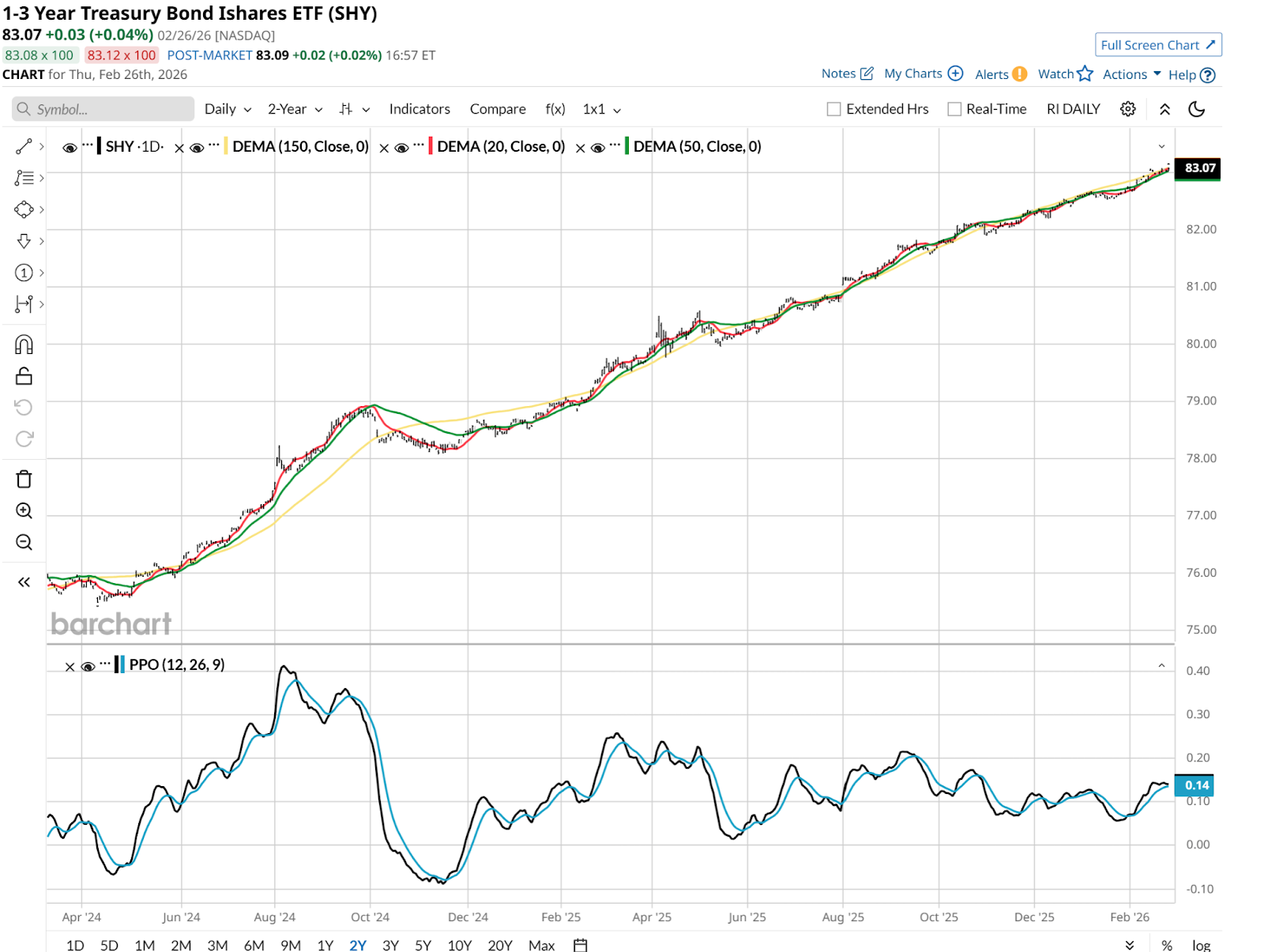Click the 83.07 current price label
The image size is (1264, 952).
(1198, 168)
